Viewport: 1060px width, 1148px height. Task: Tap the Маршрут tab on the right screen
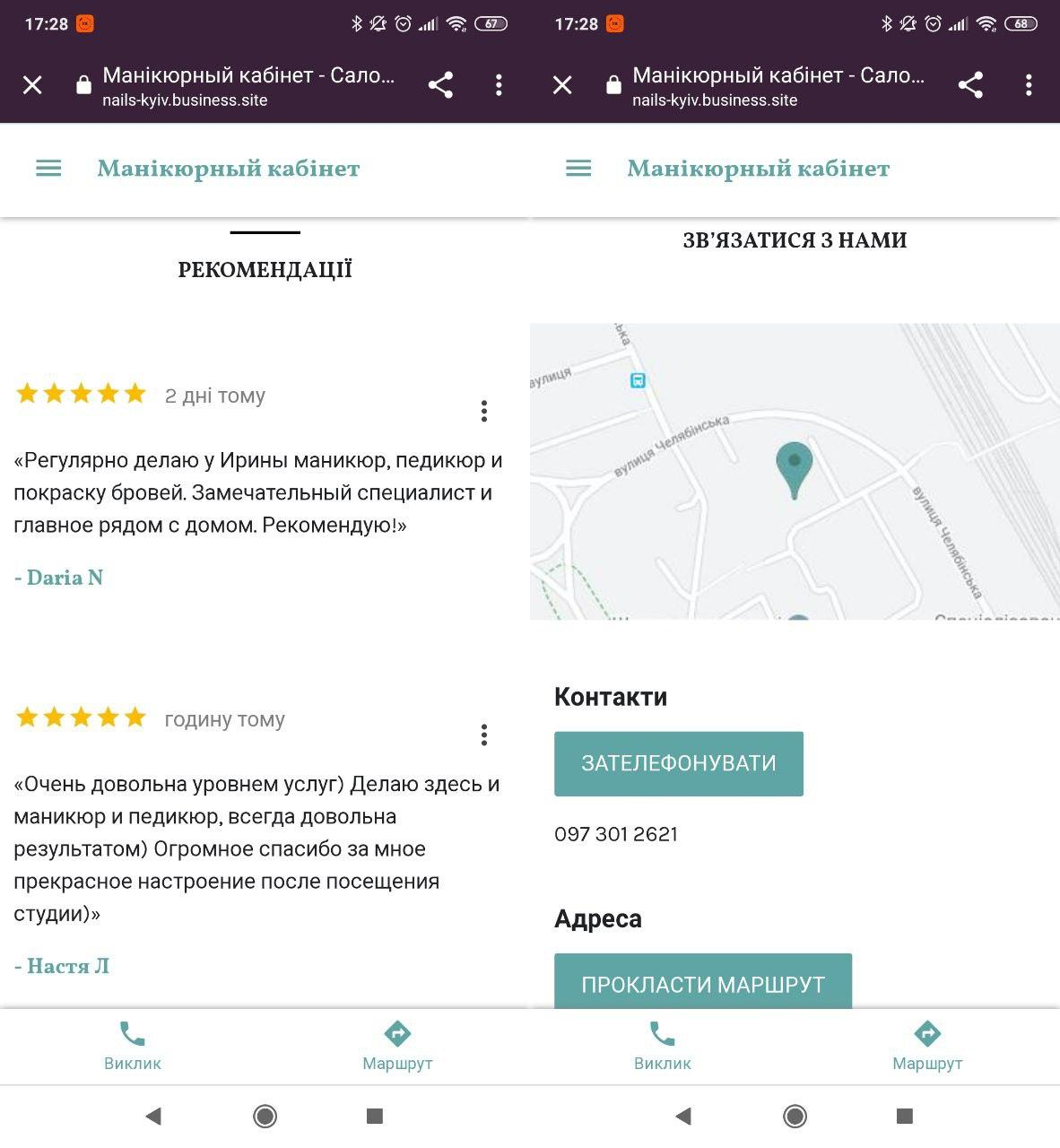(927, 1047)
